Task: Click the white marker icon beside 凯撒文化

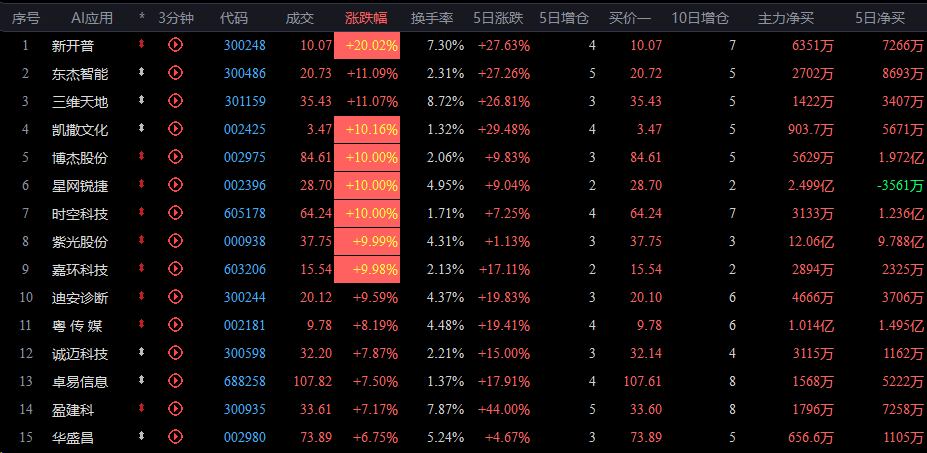Action: [141, 128]
